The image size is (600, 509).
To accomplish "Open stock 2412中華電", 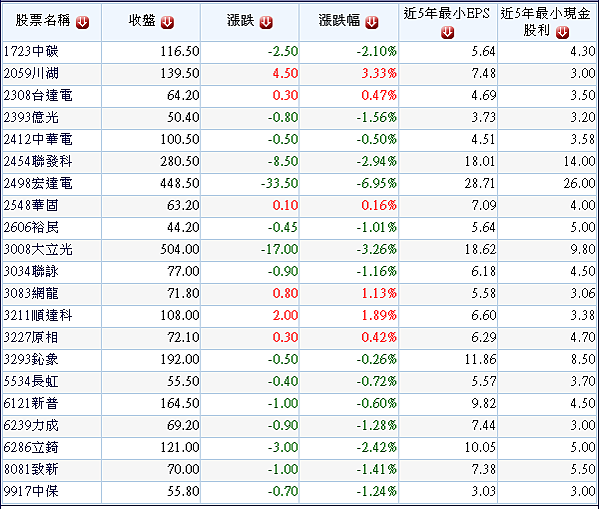I will (x=38, y=139).
